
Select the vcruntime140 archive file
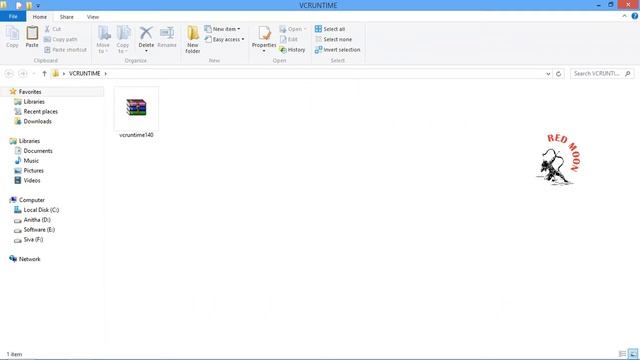pos(136,112)
